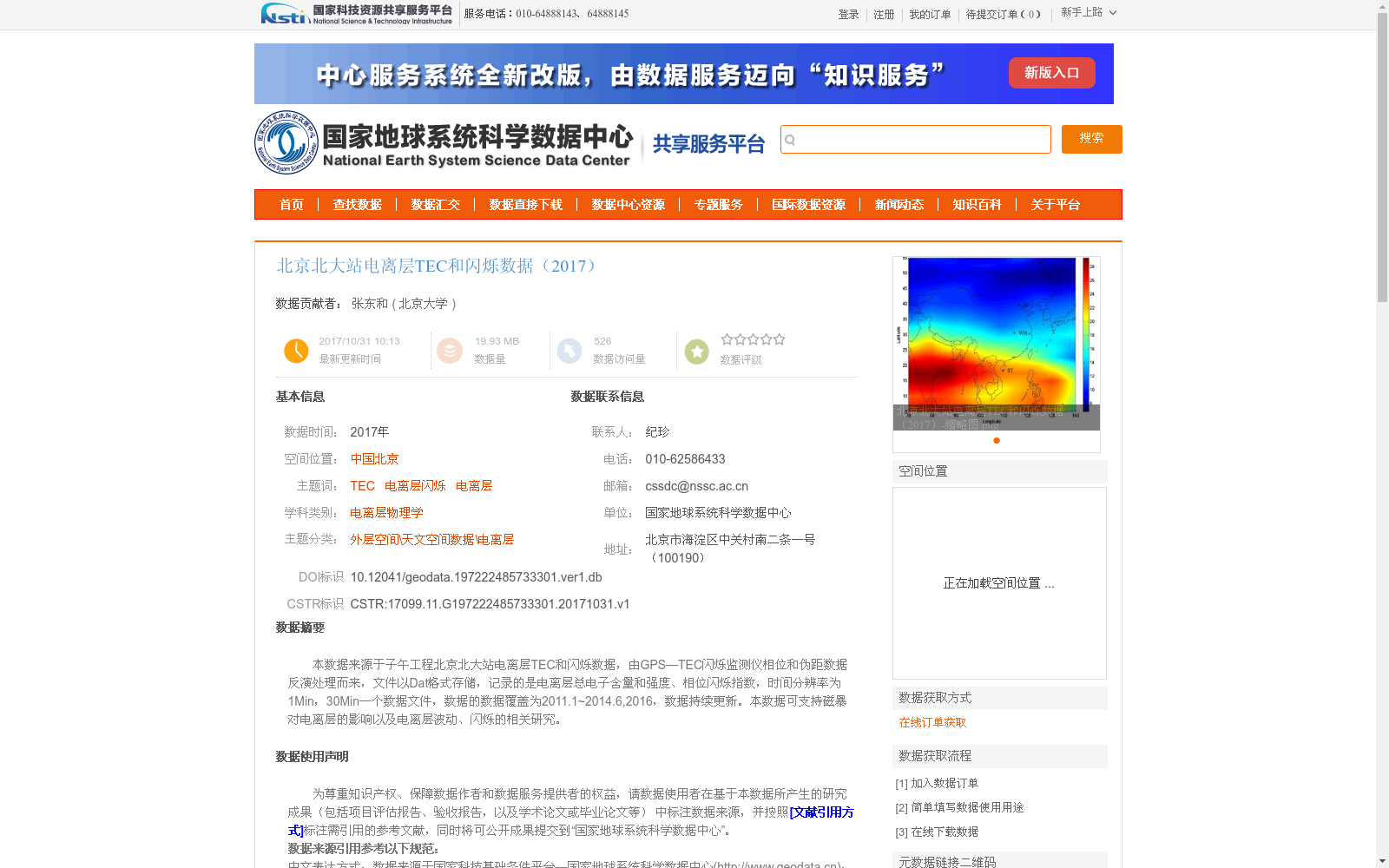Click the green star rating icon

(696, 352)
